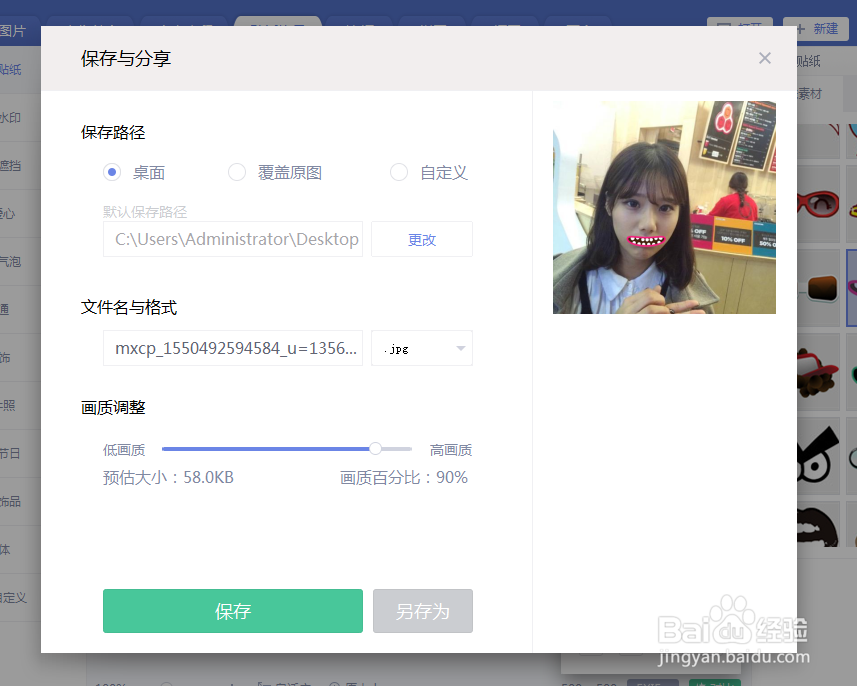857x686 pixels.
Task: Click 新建 to start a new image
Action: point(814,28)
